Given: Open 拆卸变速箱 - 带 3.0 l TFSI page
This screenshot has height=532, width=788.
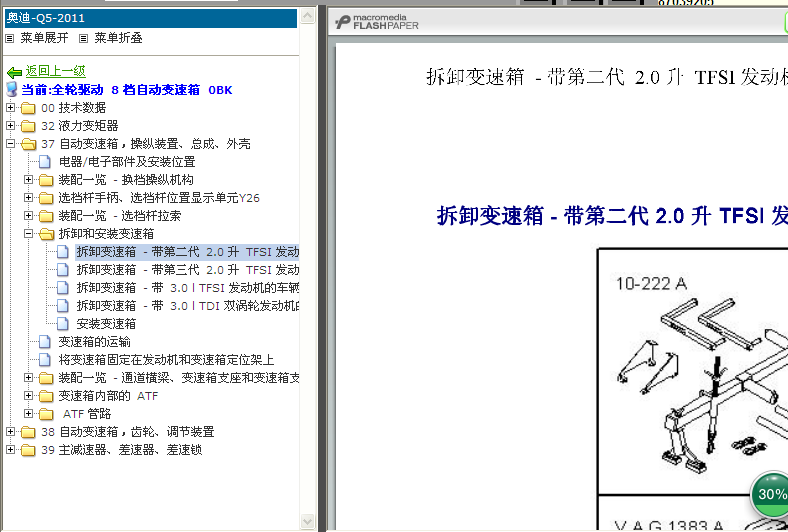Looking at the screenshot, I should 187,288.
